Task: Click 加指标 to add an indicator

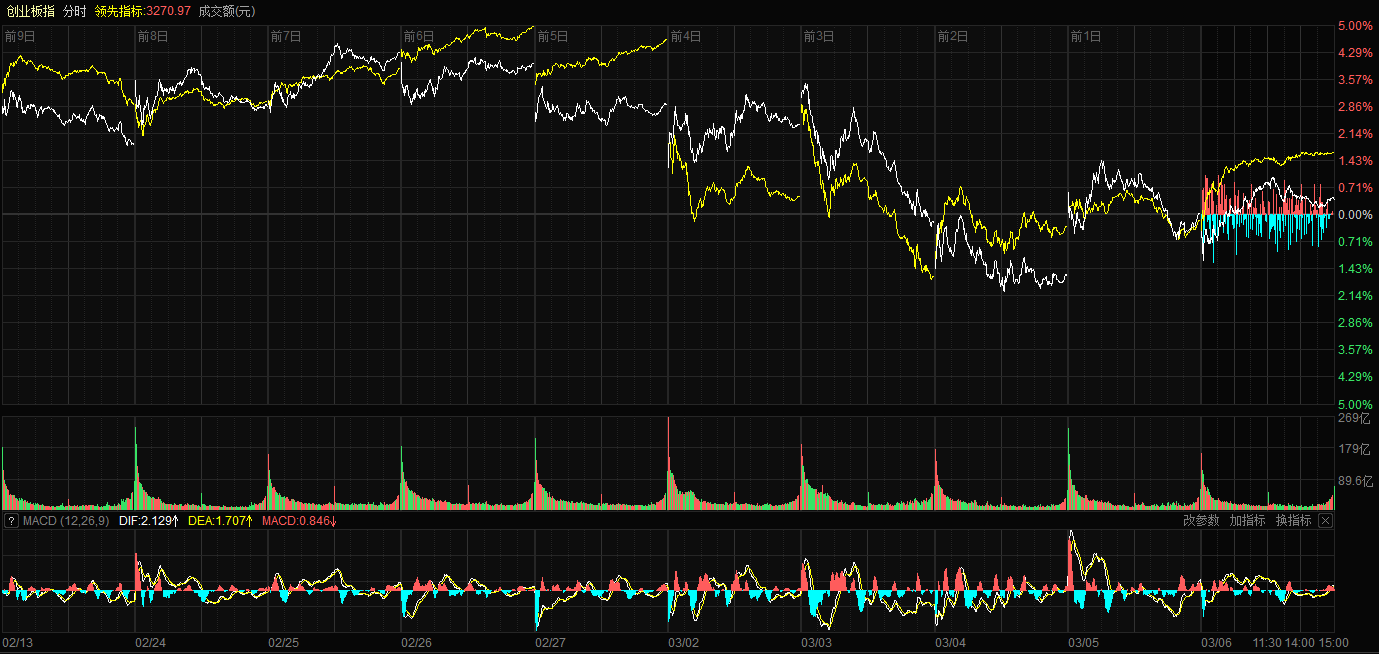Action: [x=1247, y=521]
